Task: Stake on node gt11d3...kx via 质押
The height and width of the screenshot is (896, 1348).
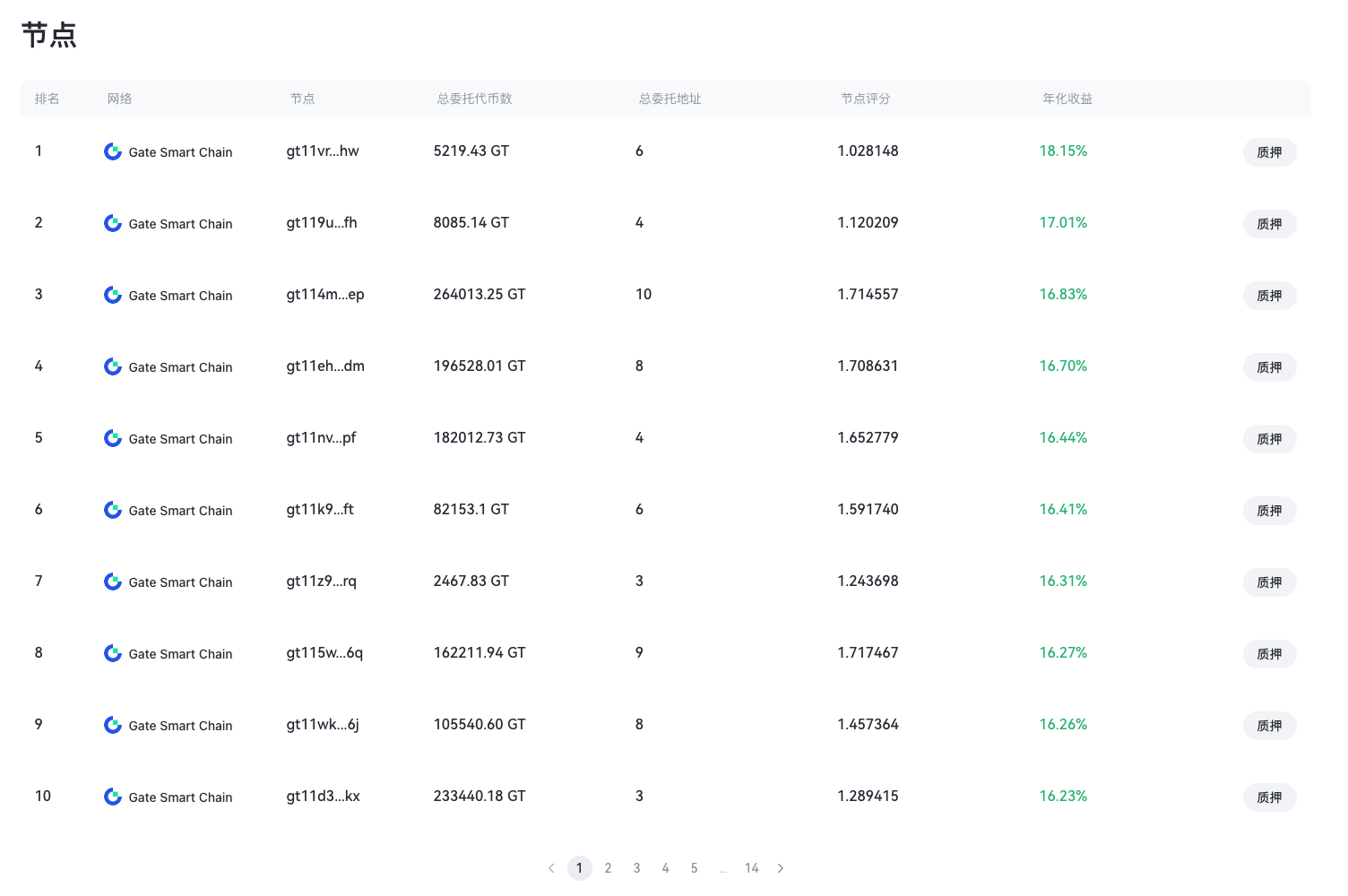Action: pyautogui.click(x=1269, y=797)
